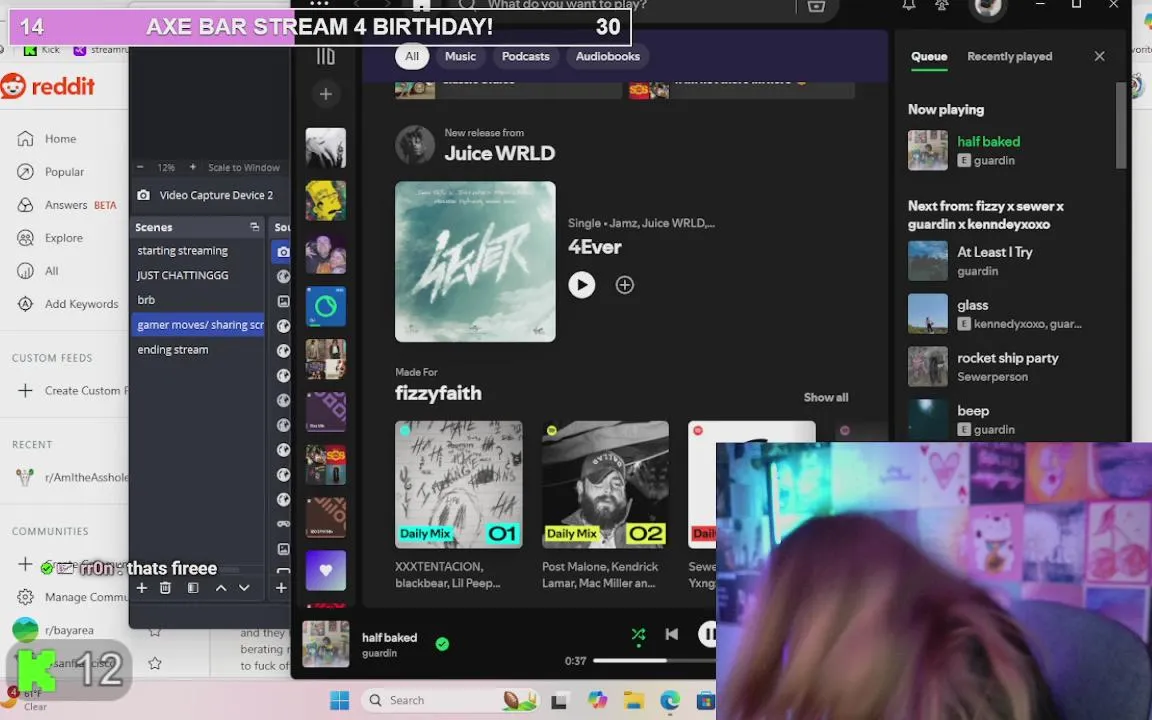Click Add Keywords in Reddit sidebar
Screen dimensions: 1152x720
point(67,304)
